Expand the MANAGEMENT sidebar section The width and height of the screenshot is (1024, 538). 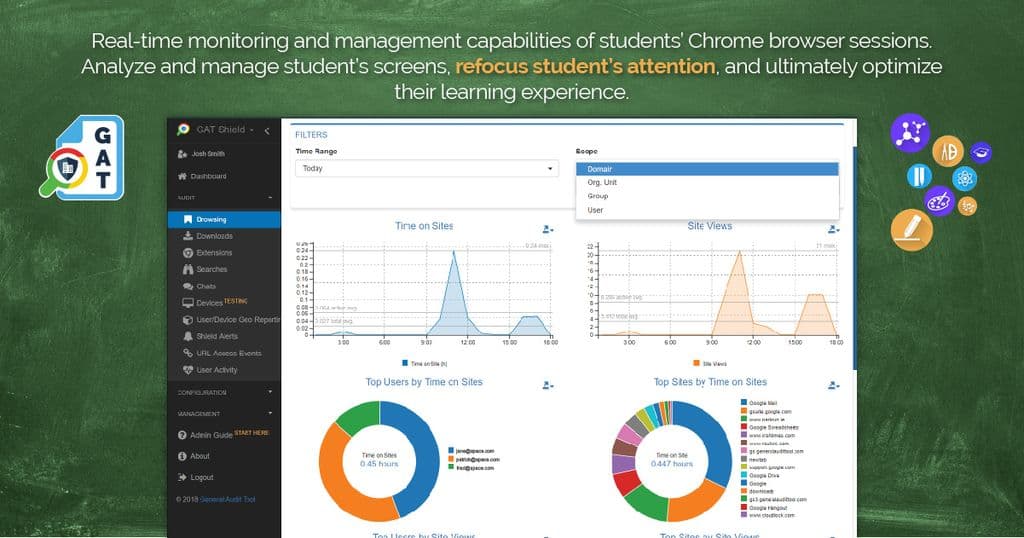click(224, 414)
